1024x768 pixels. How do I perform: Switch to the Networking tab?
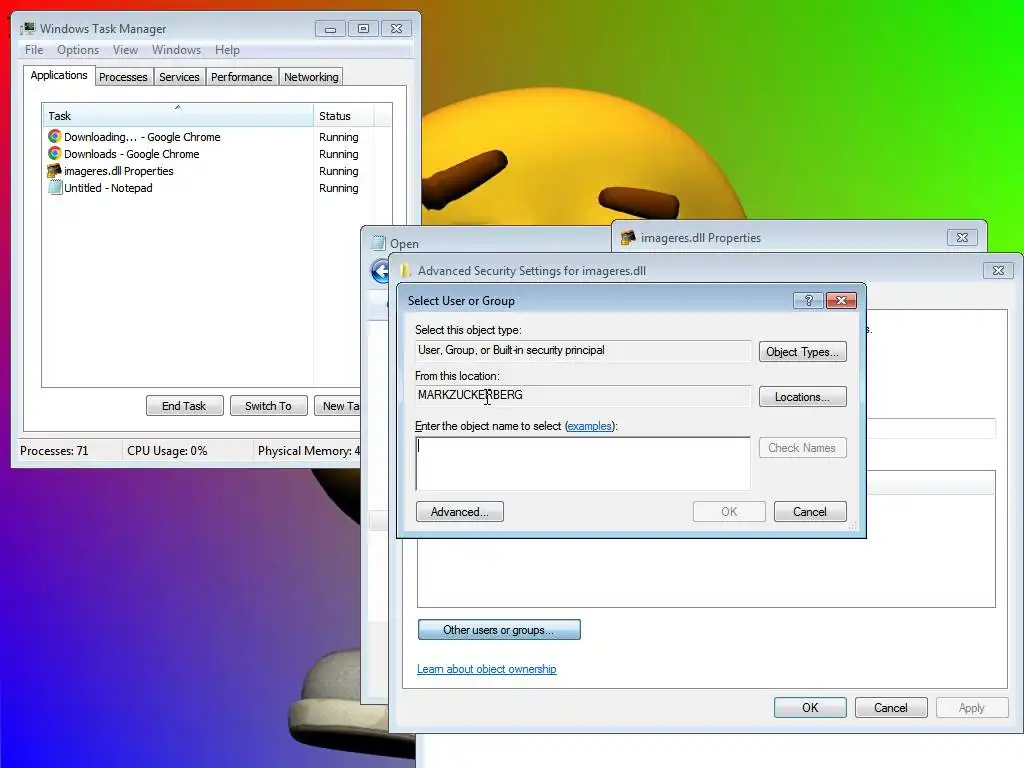pos(311,77)
